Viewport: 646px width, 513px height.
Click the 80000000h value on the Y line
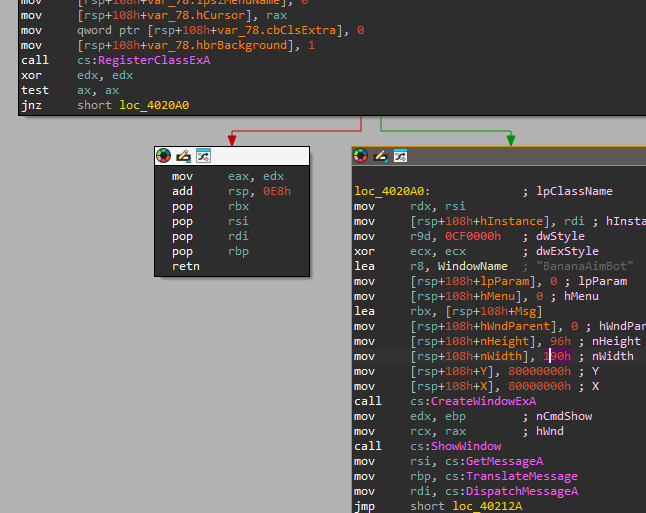click(x=540, y=371)
